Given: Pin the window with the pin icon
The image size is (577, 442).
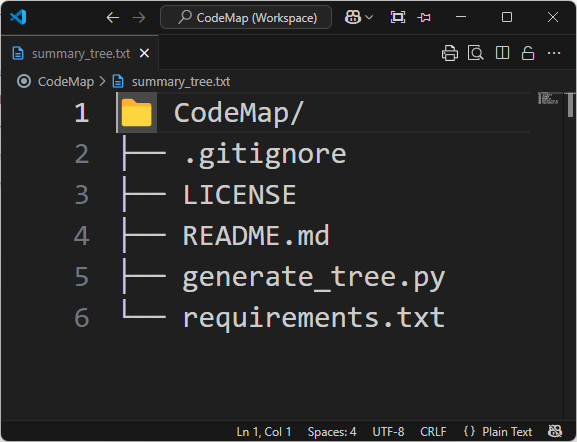Looking at the screenshot, I should [x=424, y=17].
